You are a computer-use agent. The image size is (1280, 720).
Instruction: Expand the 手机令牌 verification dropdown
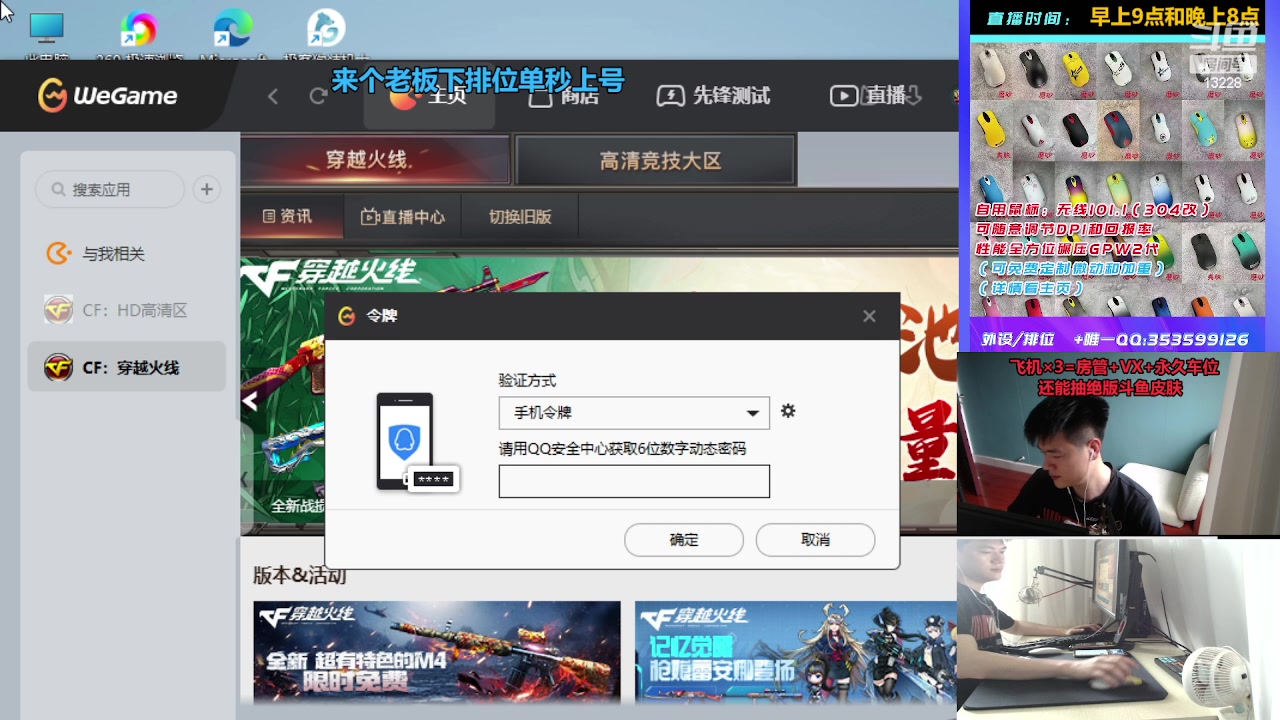pyautogui.click(x=634, y=413)
